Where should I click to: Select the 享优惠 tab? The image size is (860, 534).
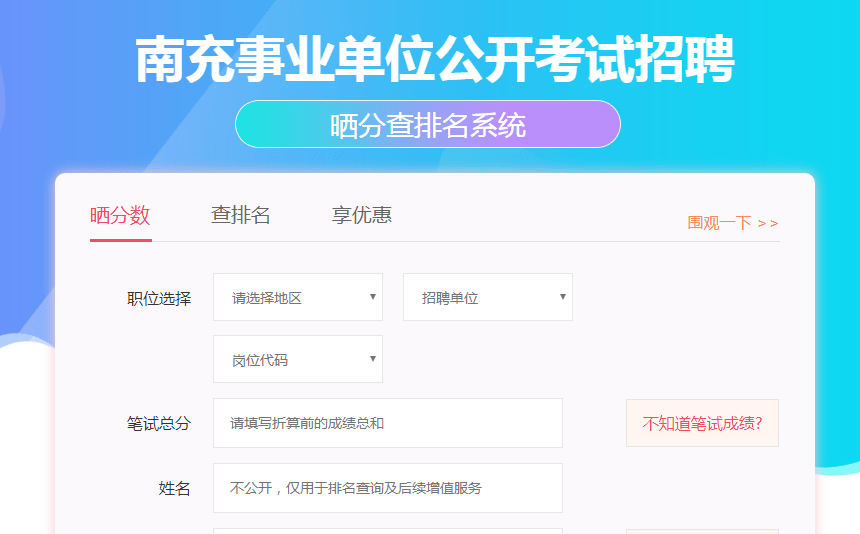coord(362,215)
